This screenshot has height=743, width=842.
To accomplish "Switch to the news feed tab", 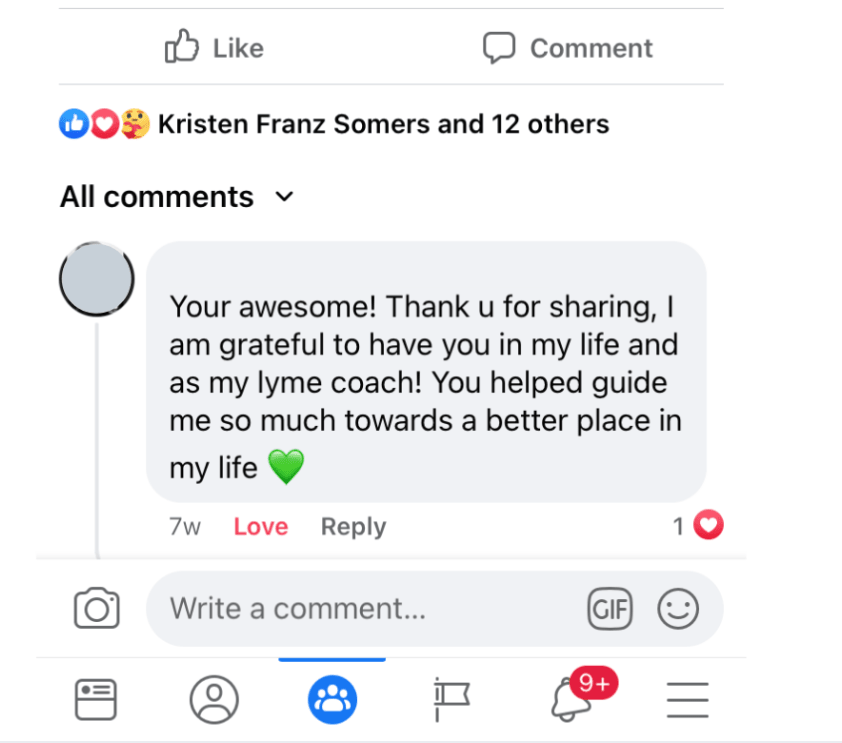I will pyautogui.click(x=96, y=699).
